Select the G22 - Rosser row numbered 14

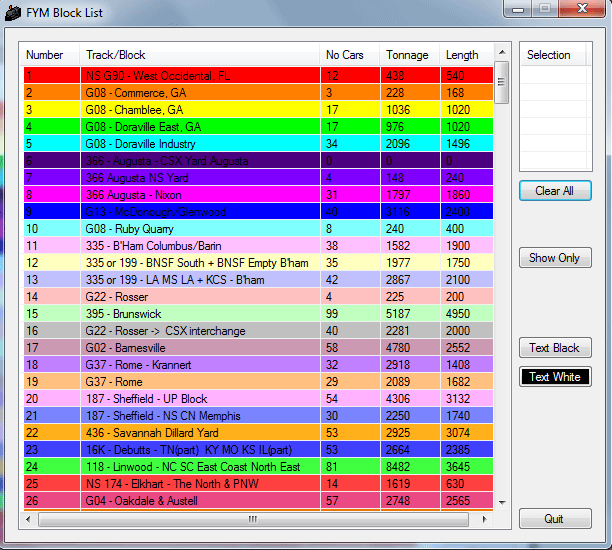258,297
